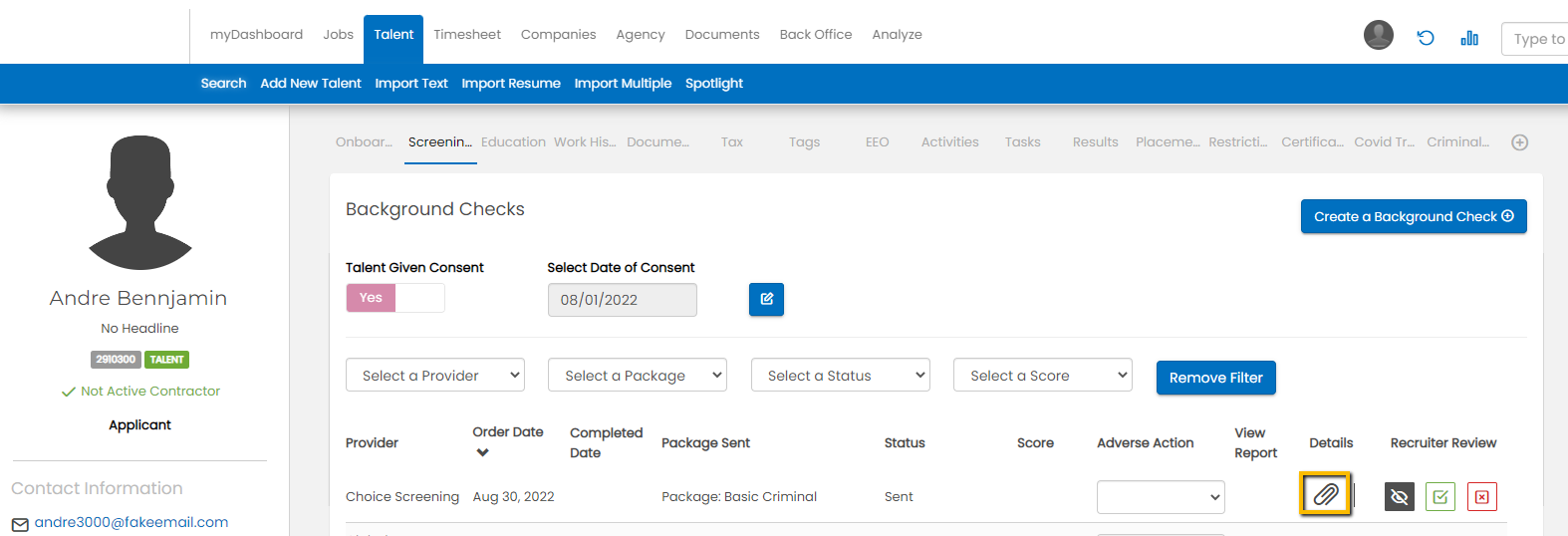The image size is (1568, 536).
Task: Open the Companies menu
Action: pyautogui.click(x=558, y=35)
